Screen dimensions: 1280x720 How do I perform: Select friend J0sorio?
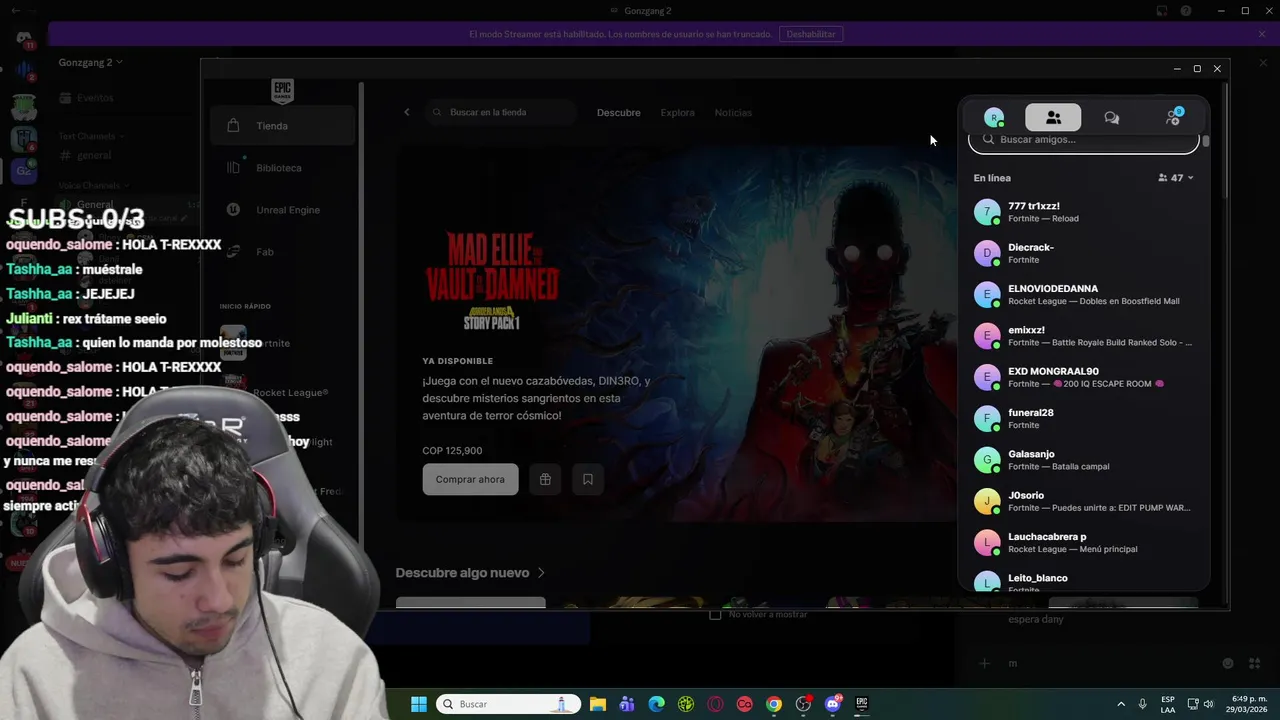click(1084, 501)
